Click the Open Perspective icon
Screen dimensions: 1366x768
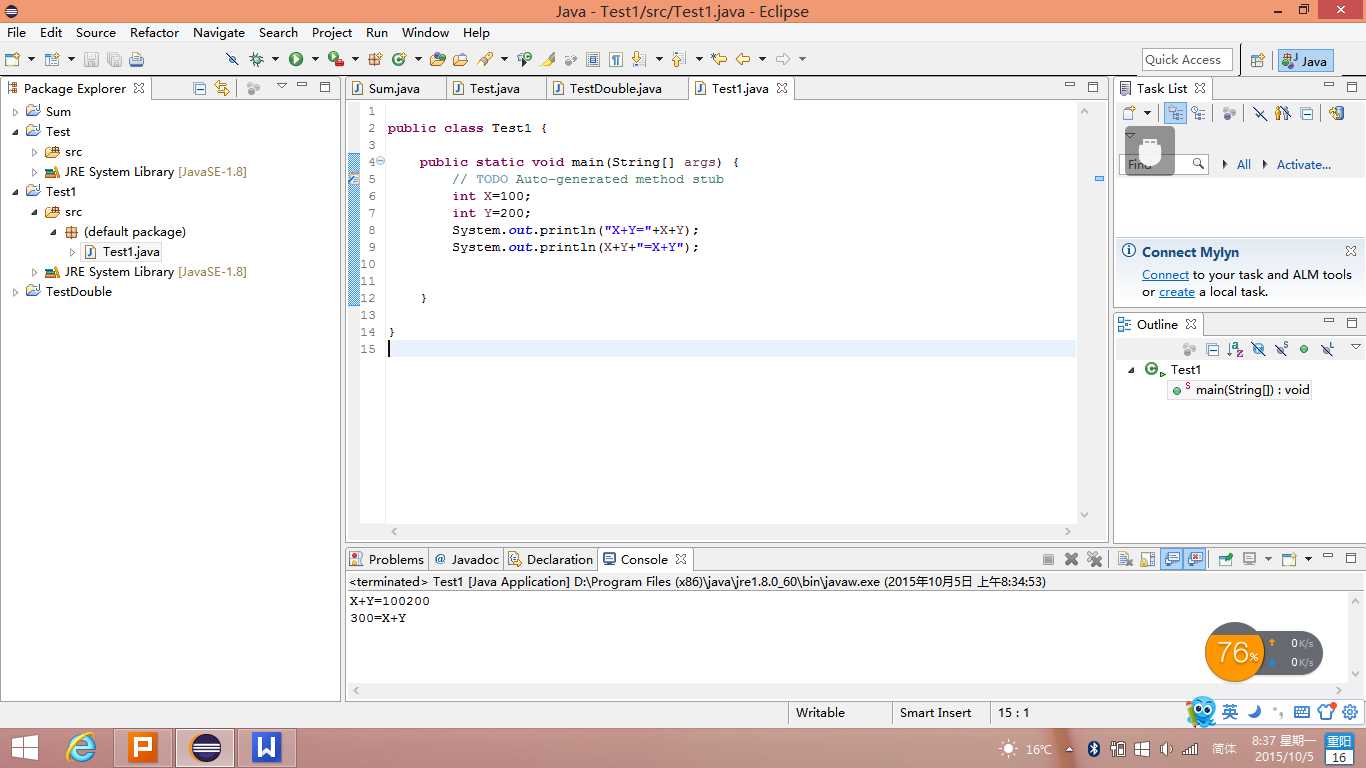(1258, 60)
